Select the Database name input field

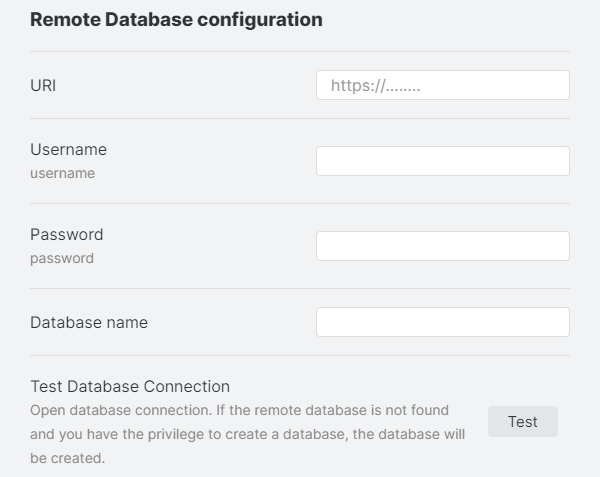coord(442,322)
